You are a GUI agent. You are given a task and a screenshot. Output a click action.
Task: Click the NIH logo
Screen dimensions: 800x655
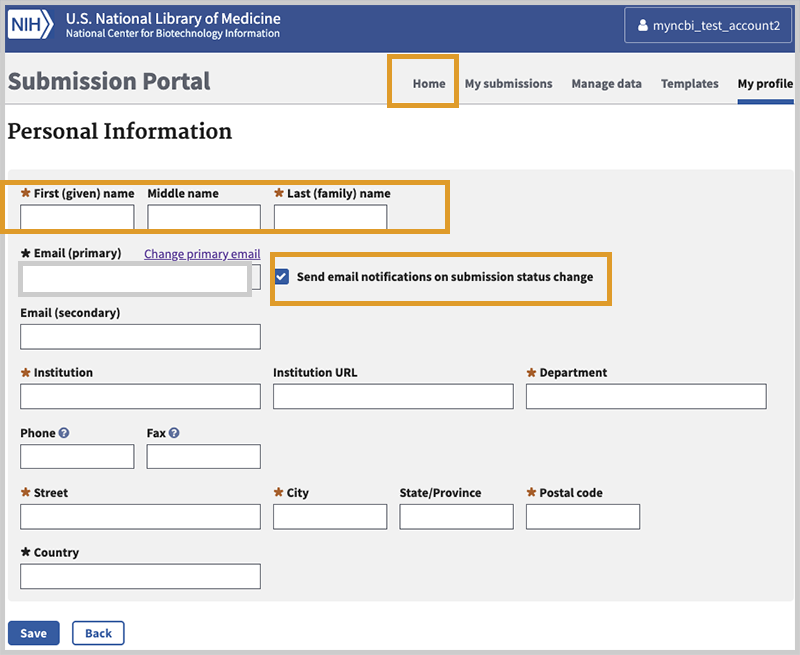click(30, 24)
